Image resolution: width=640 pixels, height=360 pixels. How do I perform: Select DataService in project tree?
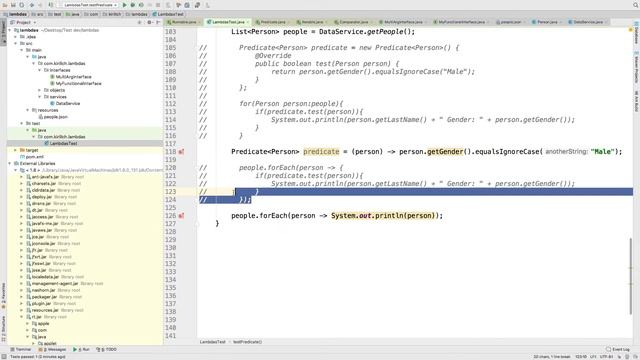coord(68,104)
